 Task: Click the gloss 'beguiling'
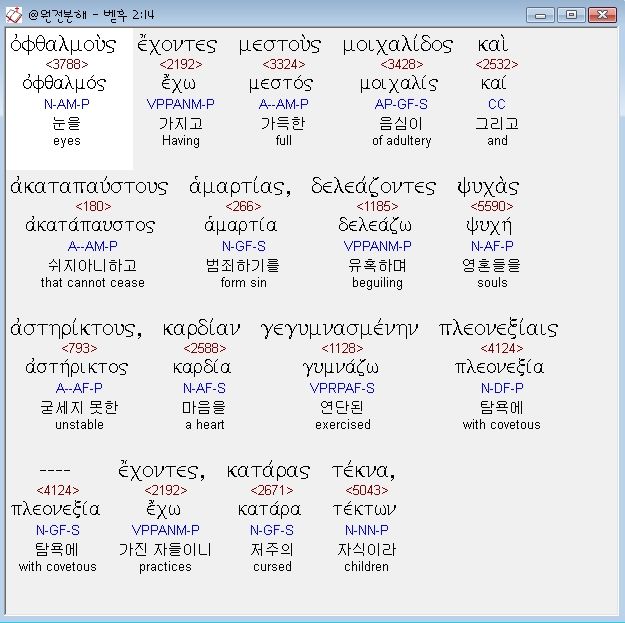point(377,283)
